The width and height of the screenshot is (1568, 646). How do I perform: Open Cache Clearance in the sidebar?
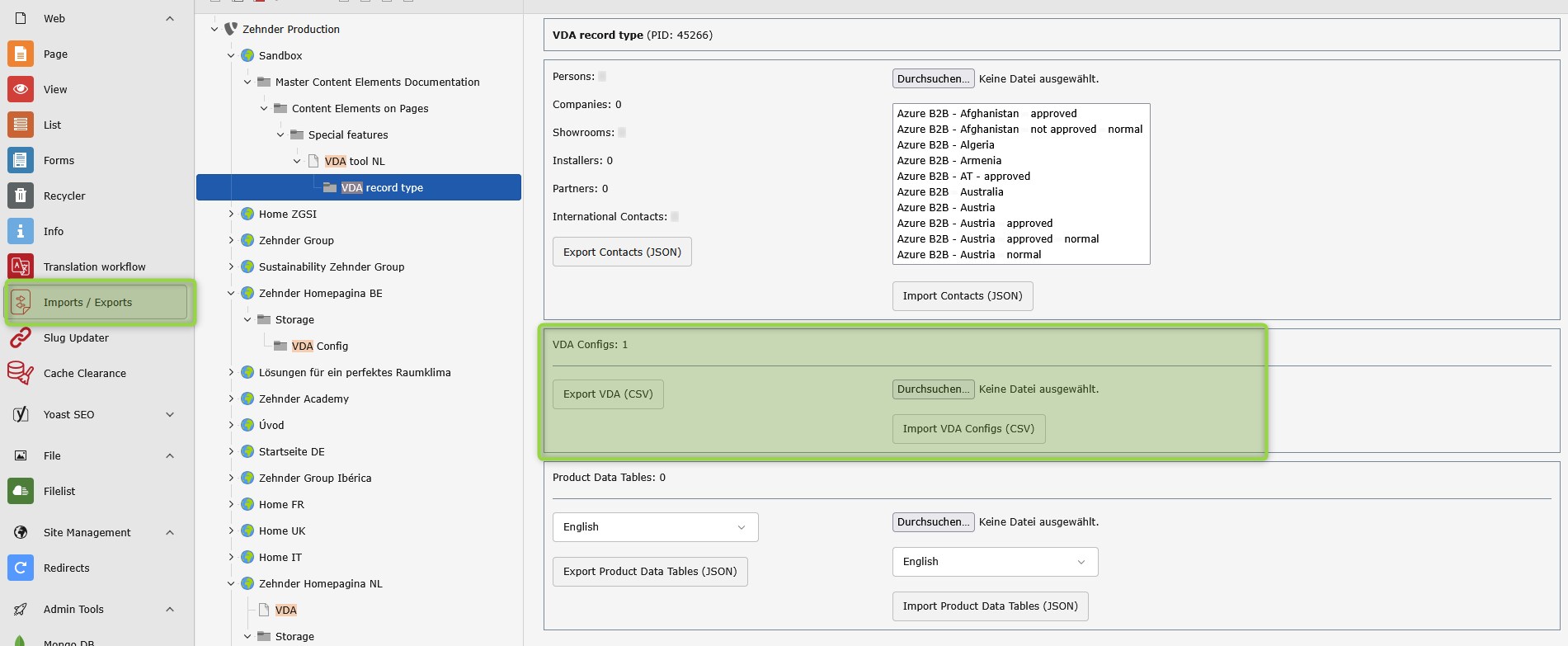[84, 373]
